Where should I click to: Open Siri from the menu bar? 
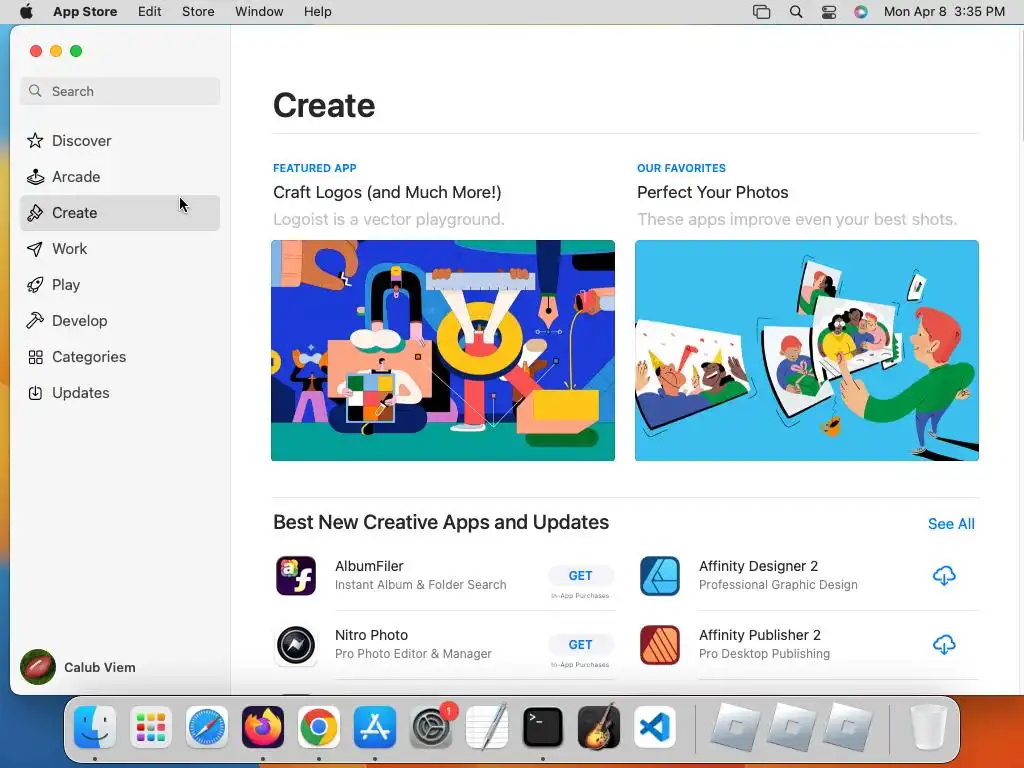[861, 12]
